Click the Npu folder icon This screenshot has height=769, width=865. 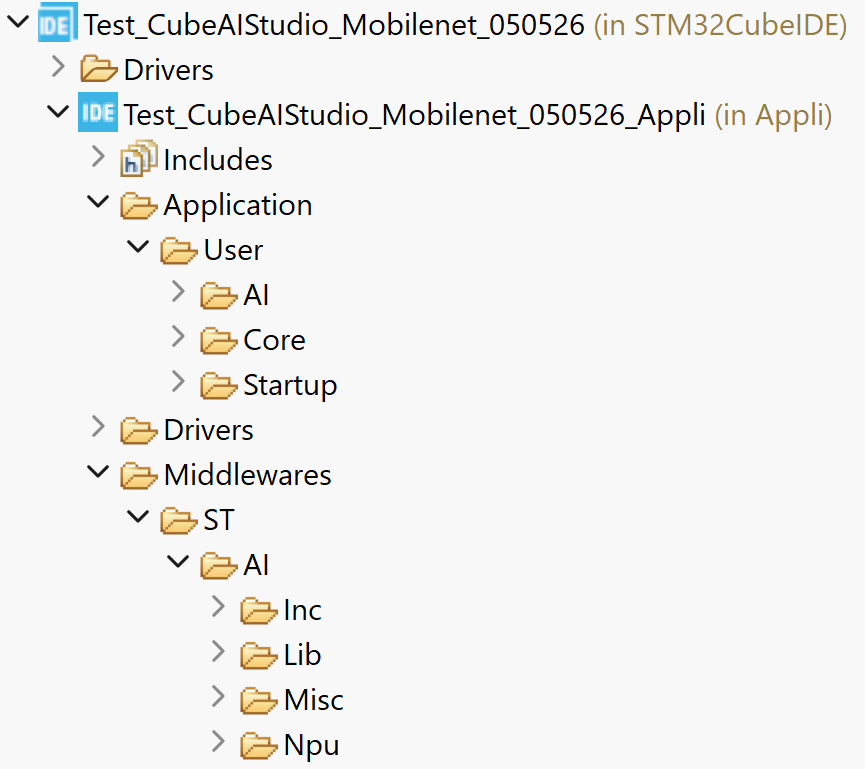click(259, 745)
